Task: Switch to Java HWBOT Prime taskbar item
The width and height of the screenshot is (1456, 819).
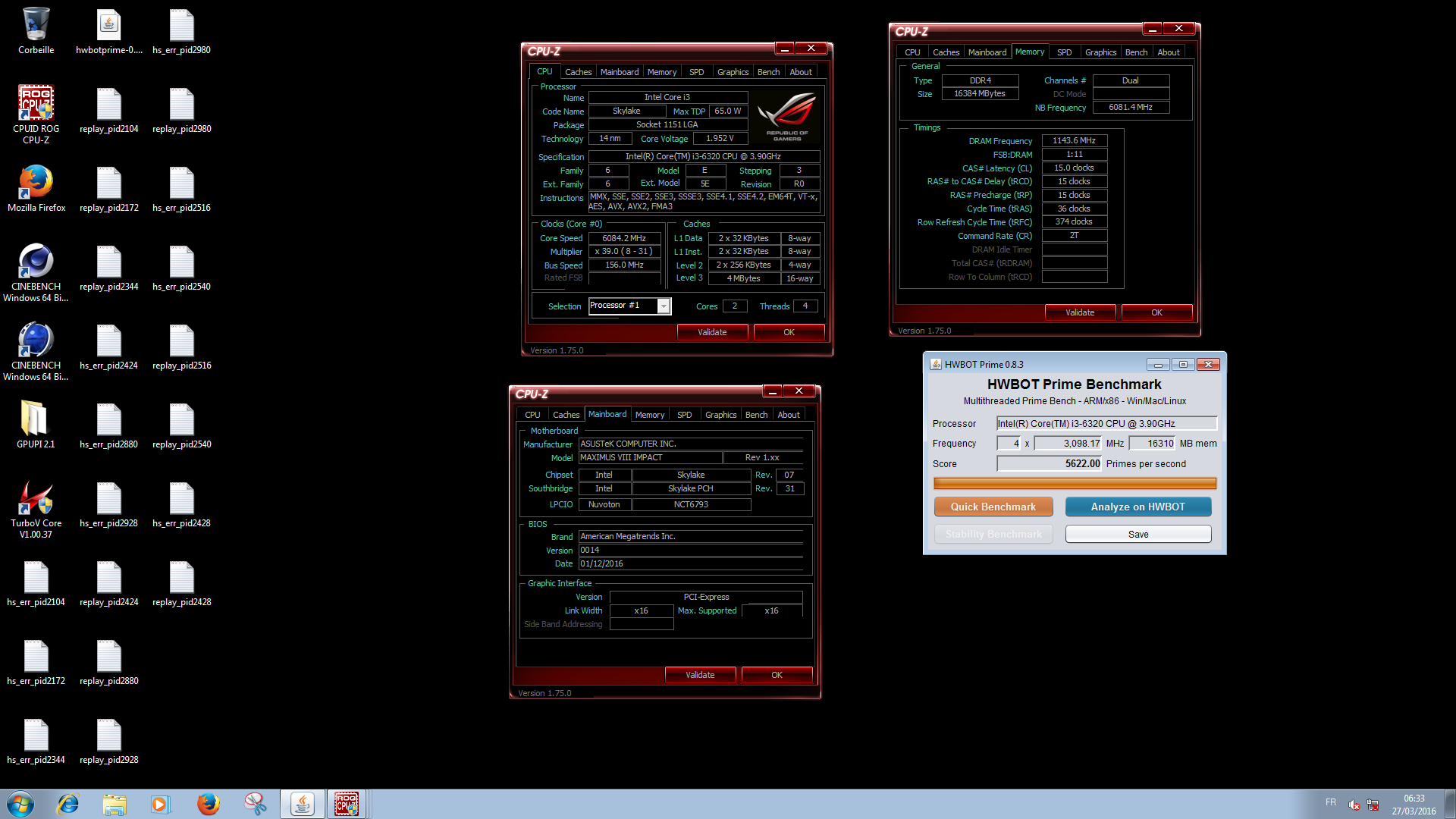Action: click(303, 804)
